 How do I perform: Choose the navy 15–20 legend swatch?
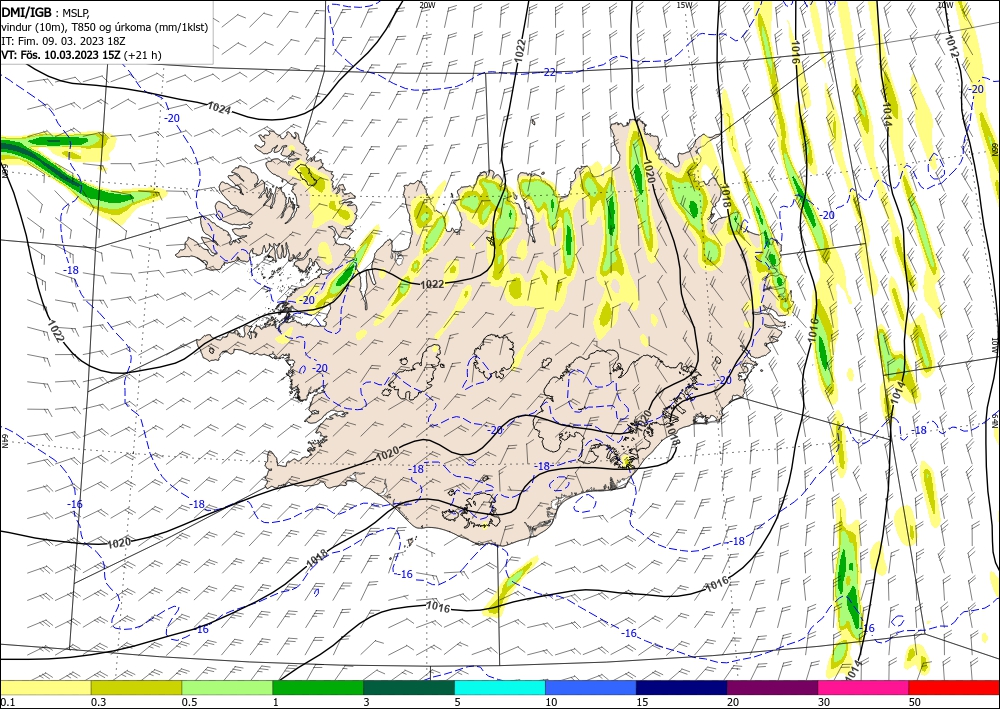click(682, 687)
